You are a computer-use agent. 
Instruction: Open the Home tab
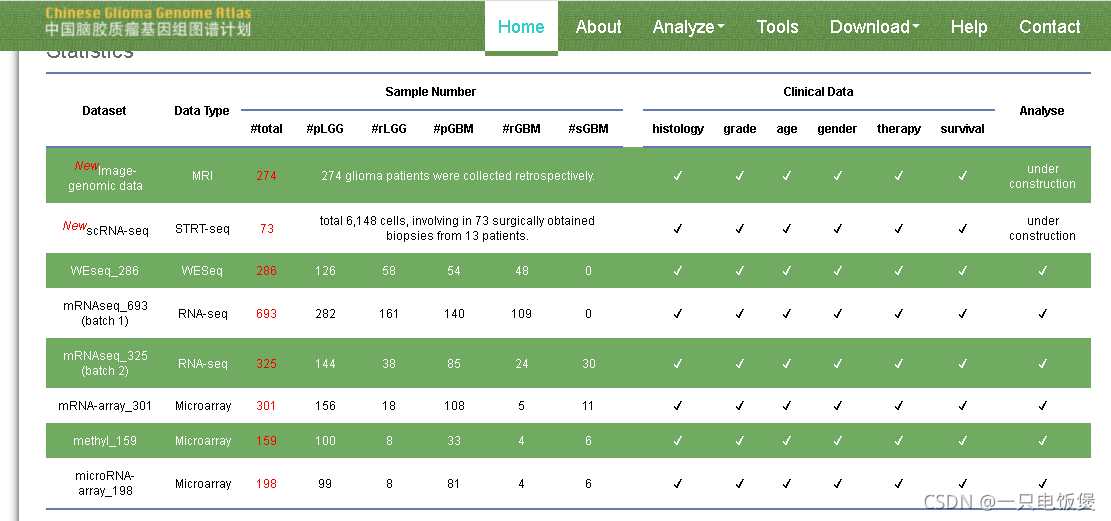coord(521,27)
